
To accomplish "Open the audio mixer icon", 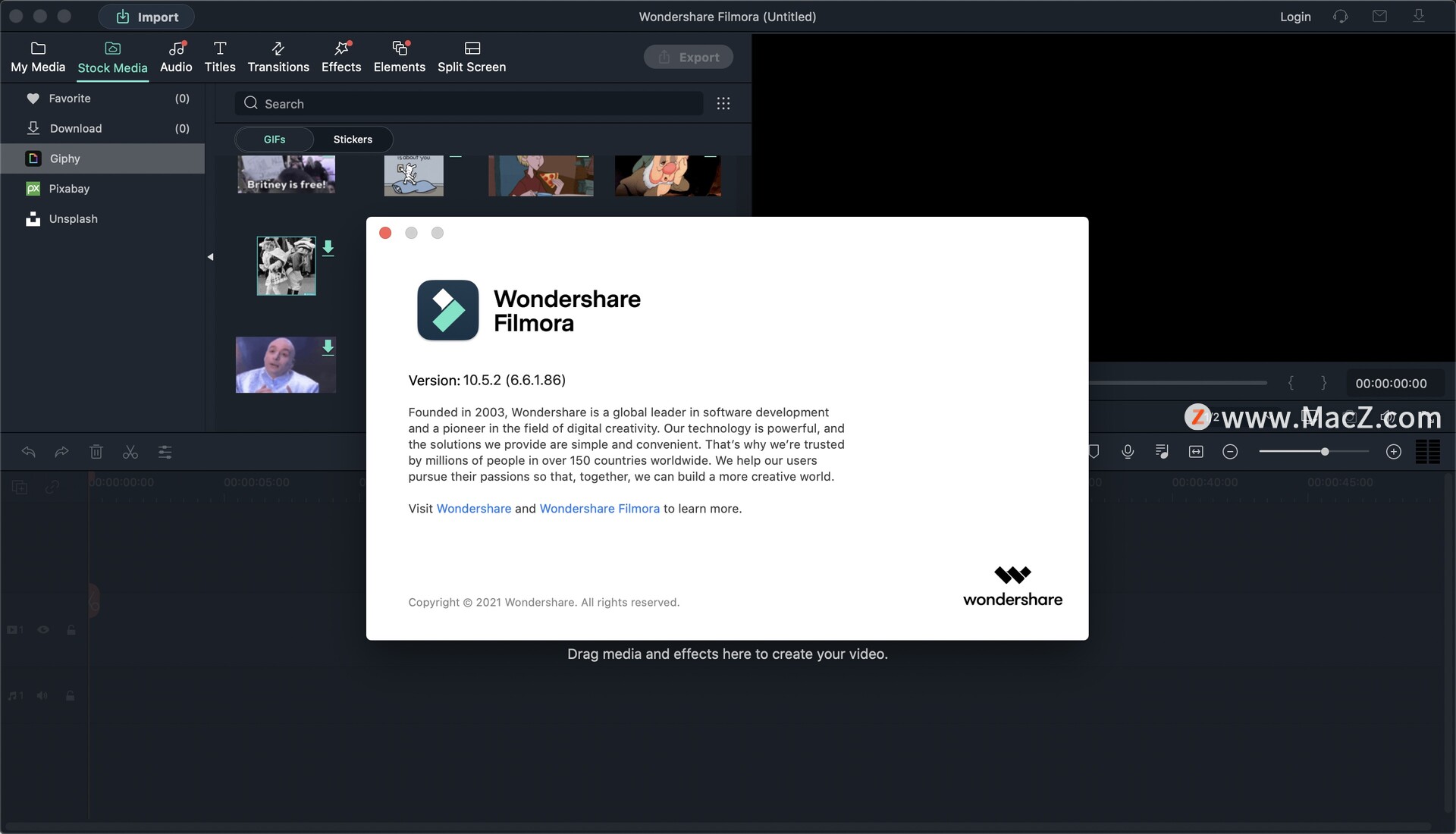I will tap(1162, 452).
